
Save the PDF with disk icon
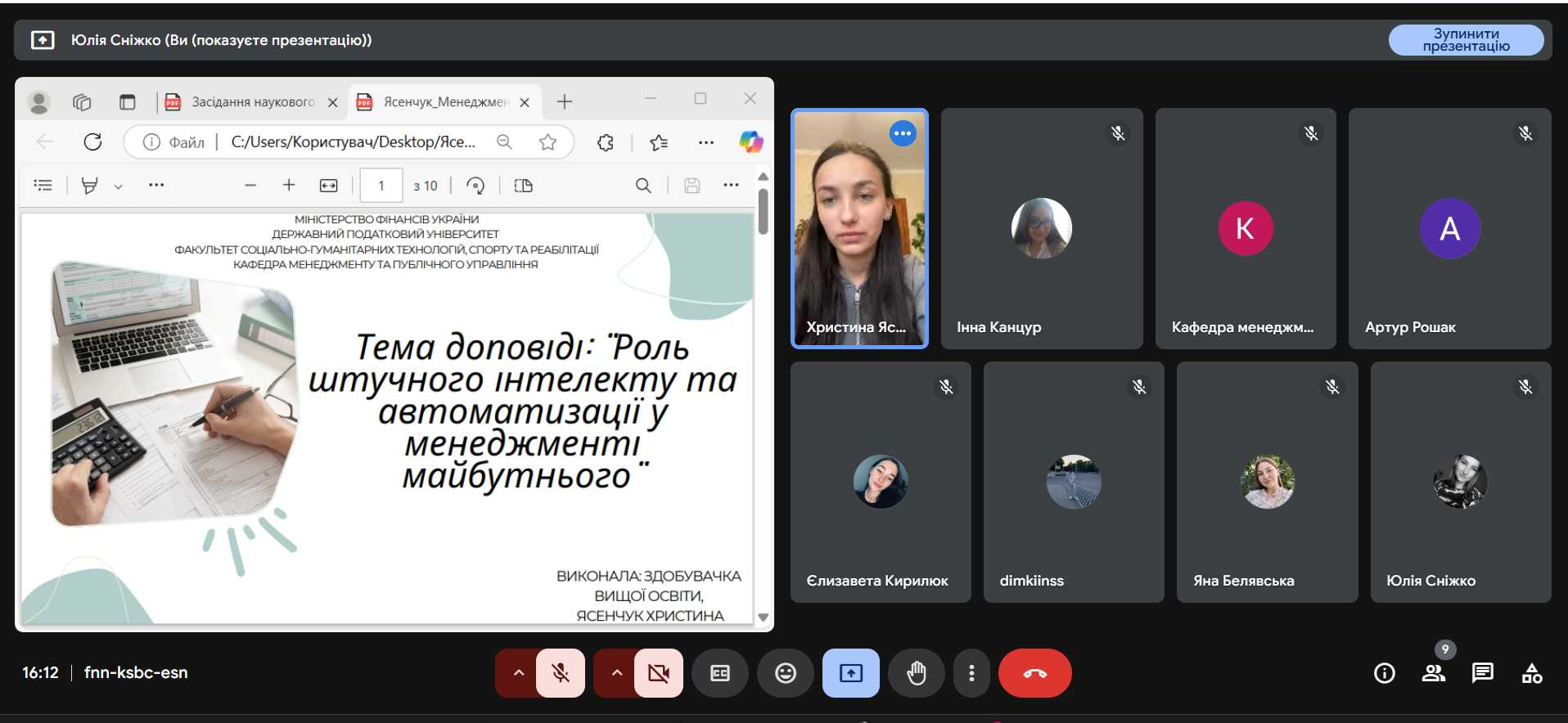692,186
